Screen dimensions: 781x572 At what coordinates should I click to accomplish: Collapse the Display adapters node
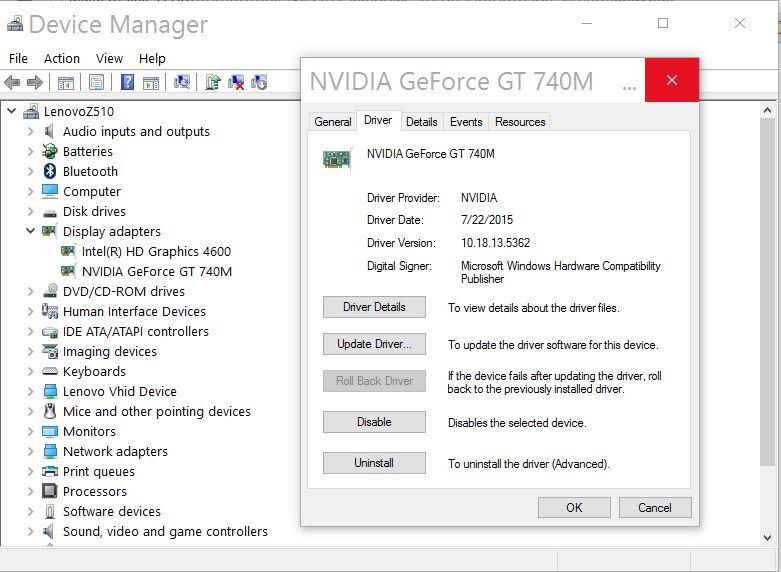[30, 231]
